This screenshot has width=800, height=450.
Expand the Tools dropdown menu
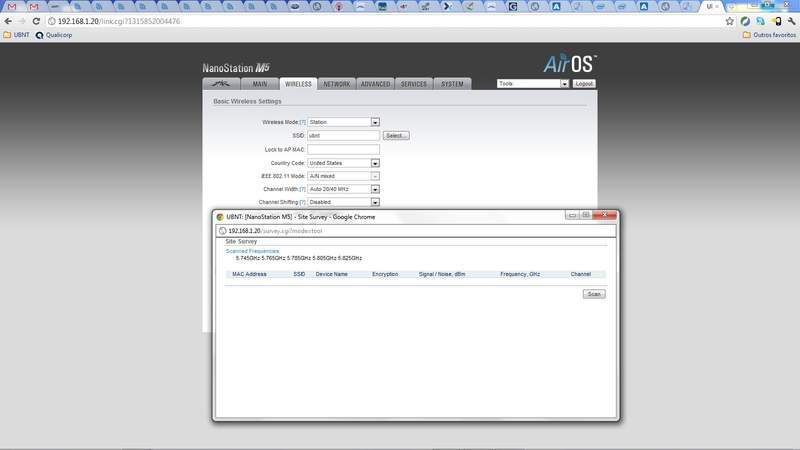pyautogui.click(x=533, y=84)
